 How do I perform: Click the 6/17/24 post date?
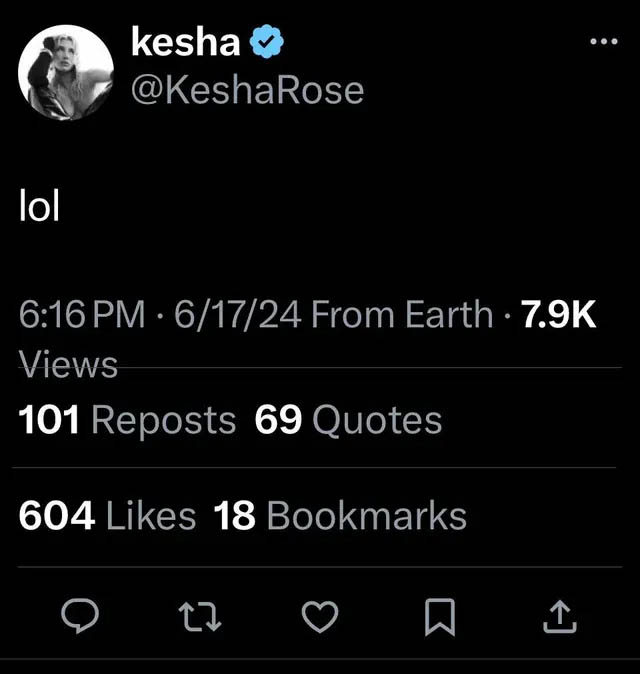click(238, 315)
